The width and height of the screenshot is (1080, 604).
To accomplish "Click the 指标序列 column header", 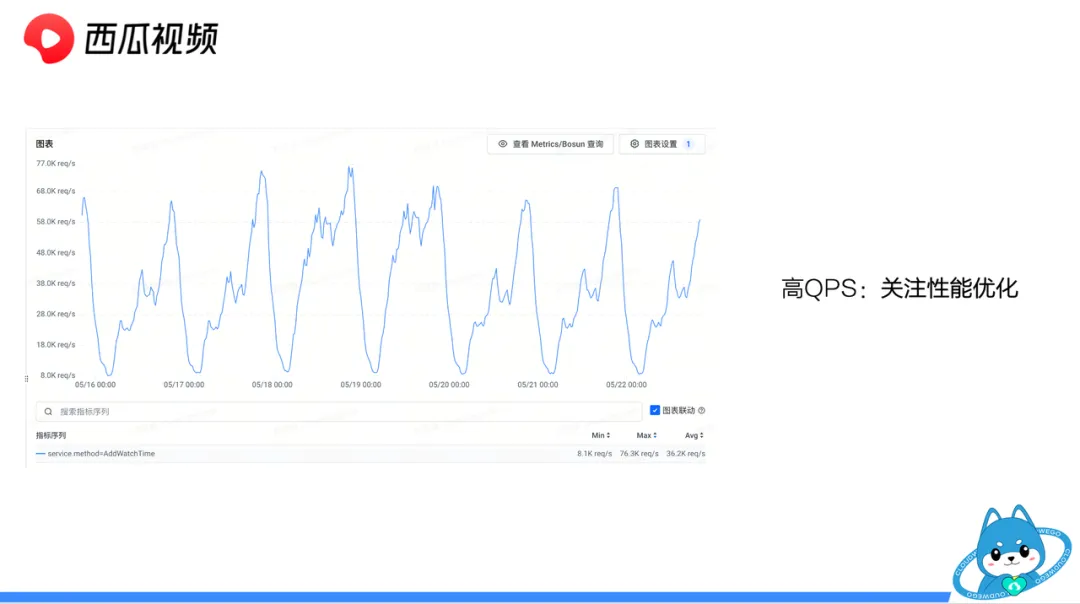I will pos(51,435).
